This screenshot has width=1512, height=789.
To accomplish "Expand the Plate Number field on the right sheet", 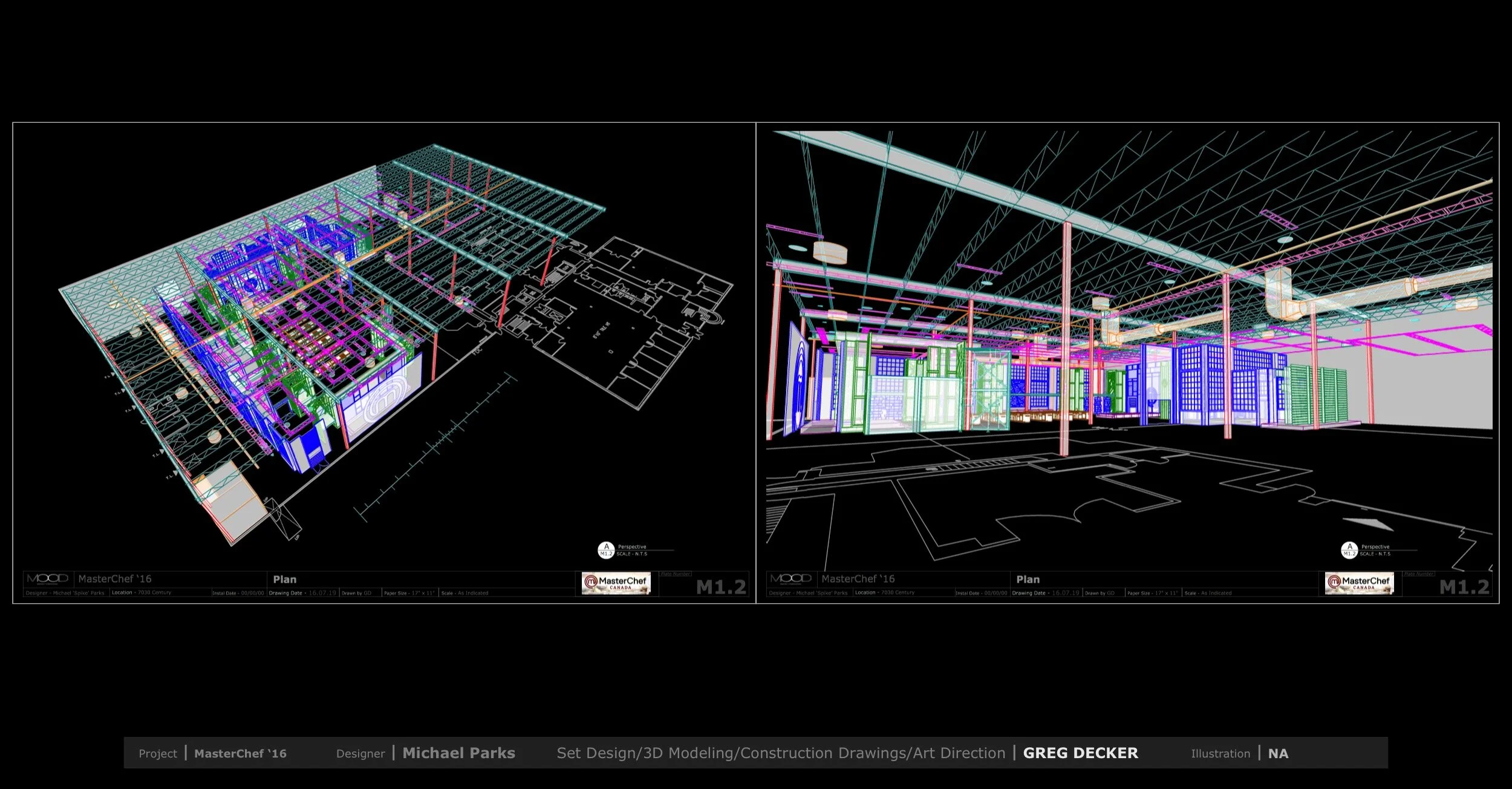I will click(1418, 574).
